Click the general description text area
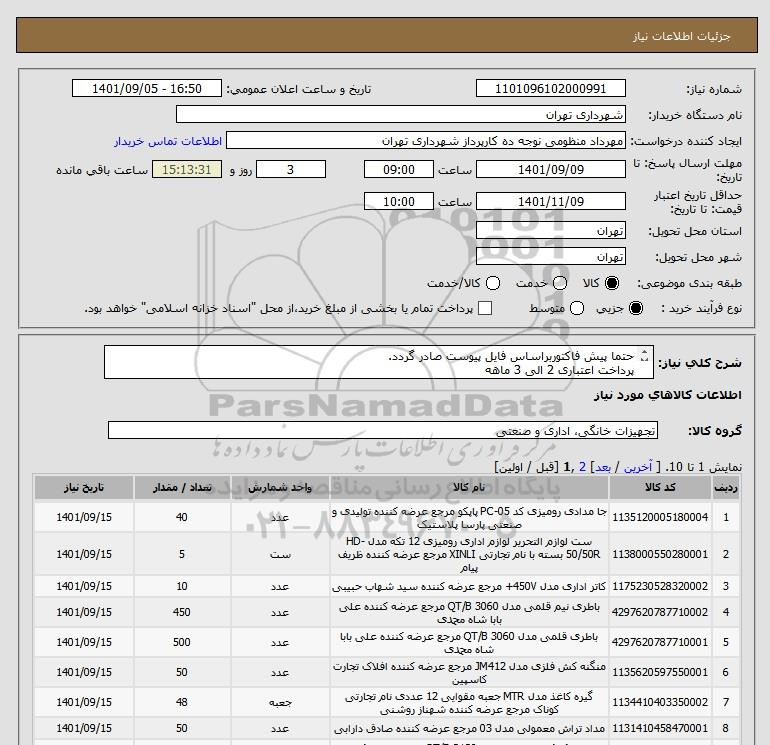Screen dimensions: 770x745 379,362
